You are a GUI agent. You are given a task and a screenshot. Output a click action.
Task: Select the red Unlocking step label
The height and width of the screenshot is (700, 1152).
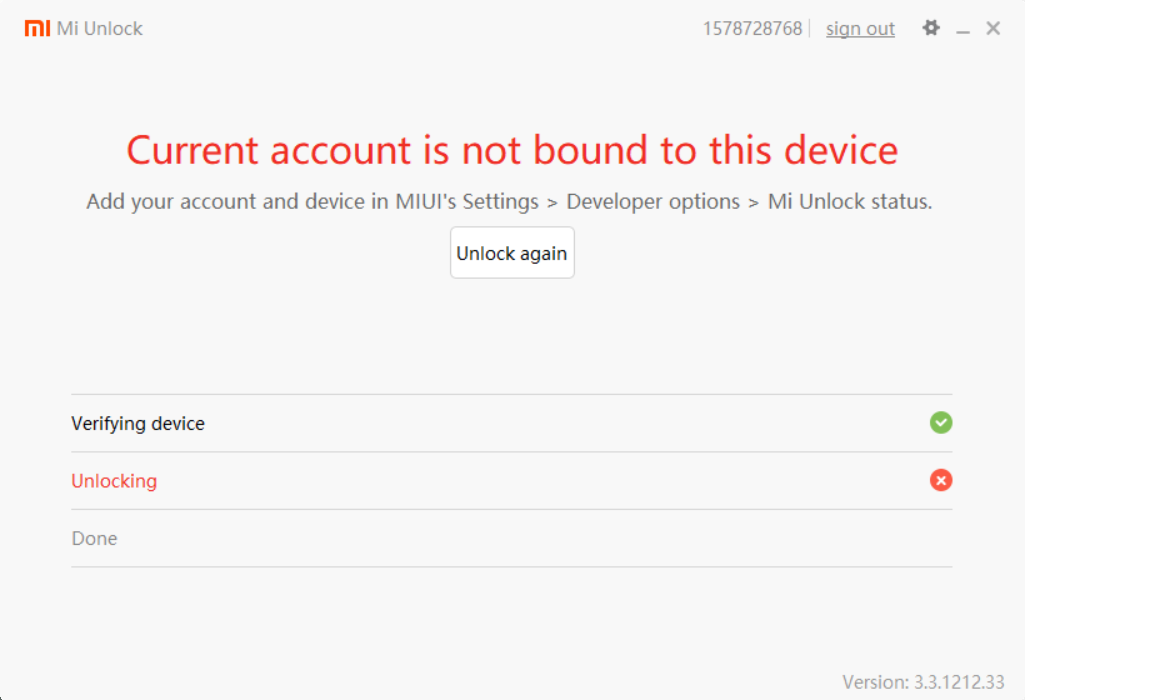tap(114, 481)
